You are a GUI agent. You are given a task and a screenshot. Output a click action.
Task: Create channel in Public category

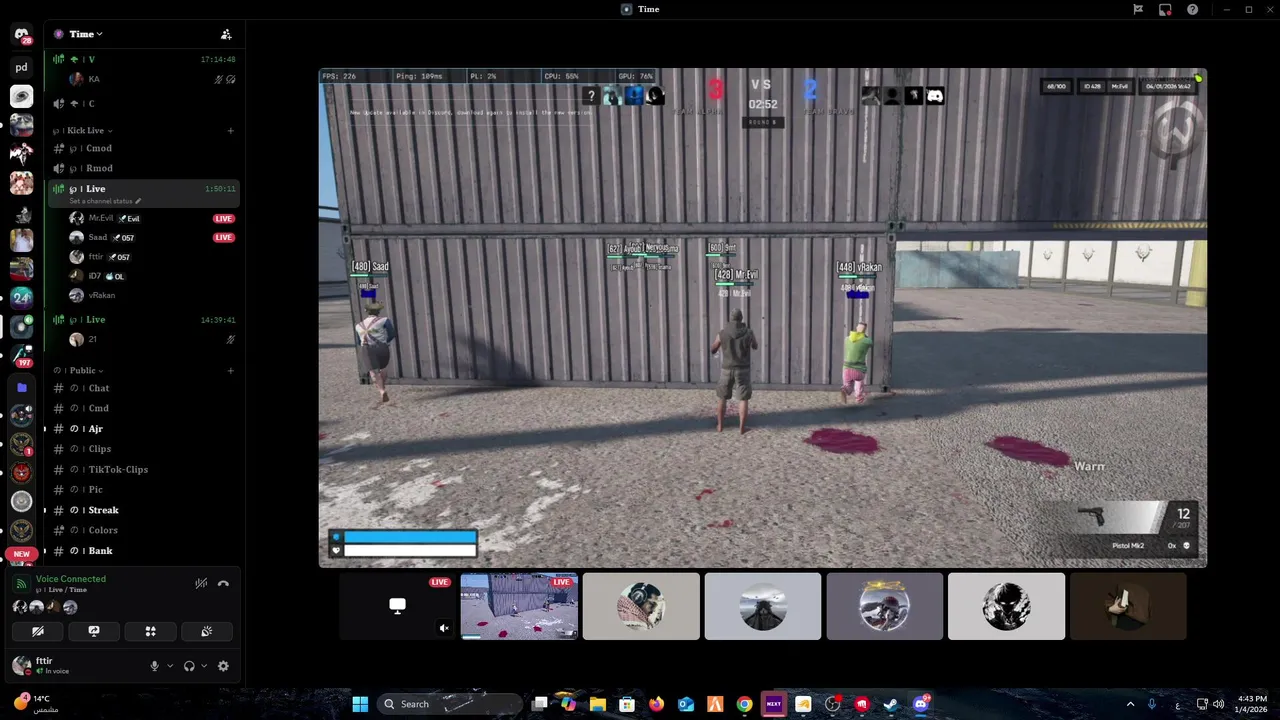(231, 371)
